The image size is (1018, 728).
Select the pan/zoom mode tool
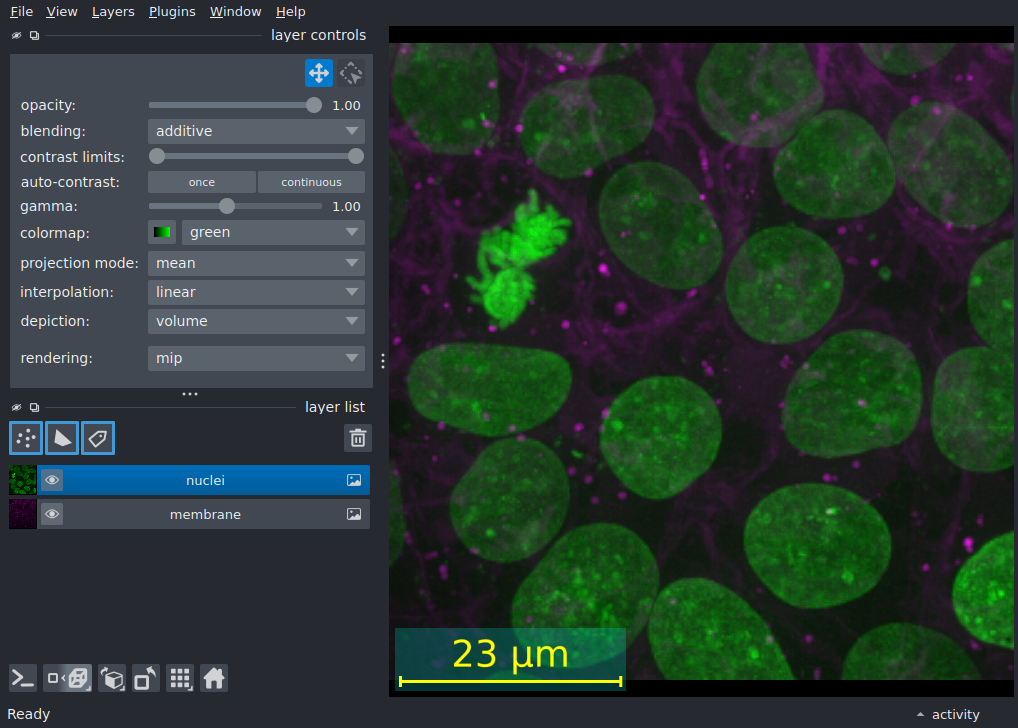(x=319, y=73)
